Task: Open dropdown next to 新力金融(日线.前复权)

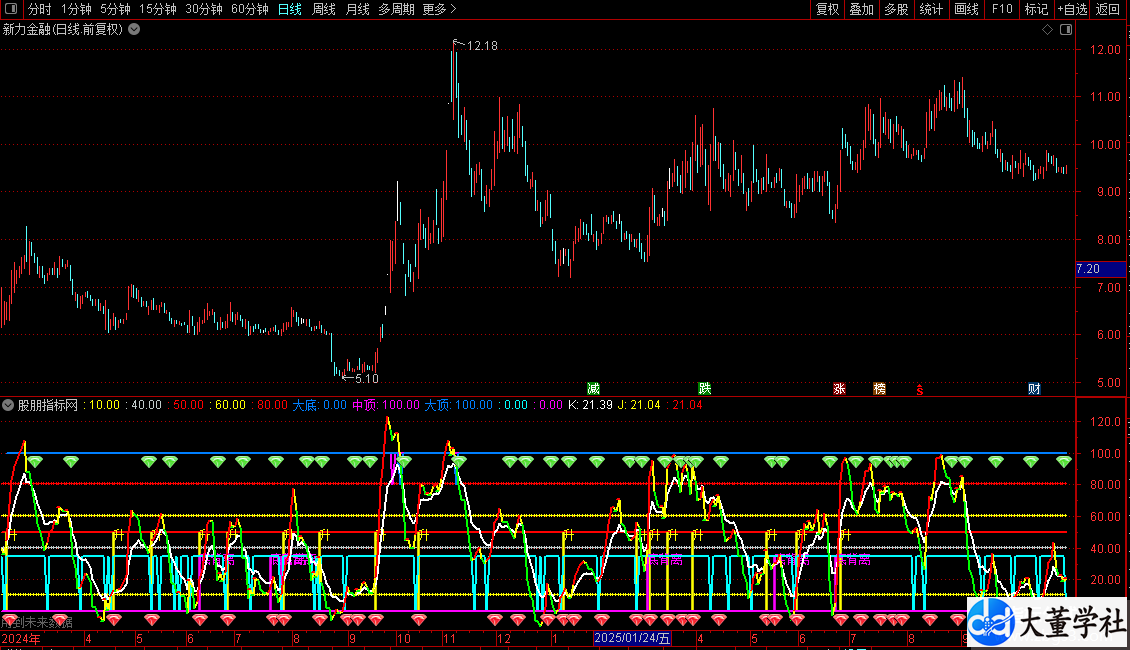Action: point(134,30)
